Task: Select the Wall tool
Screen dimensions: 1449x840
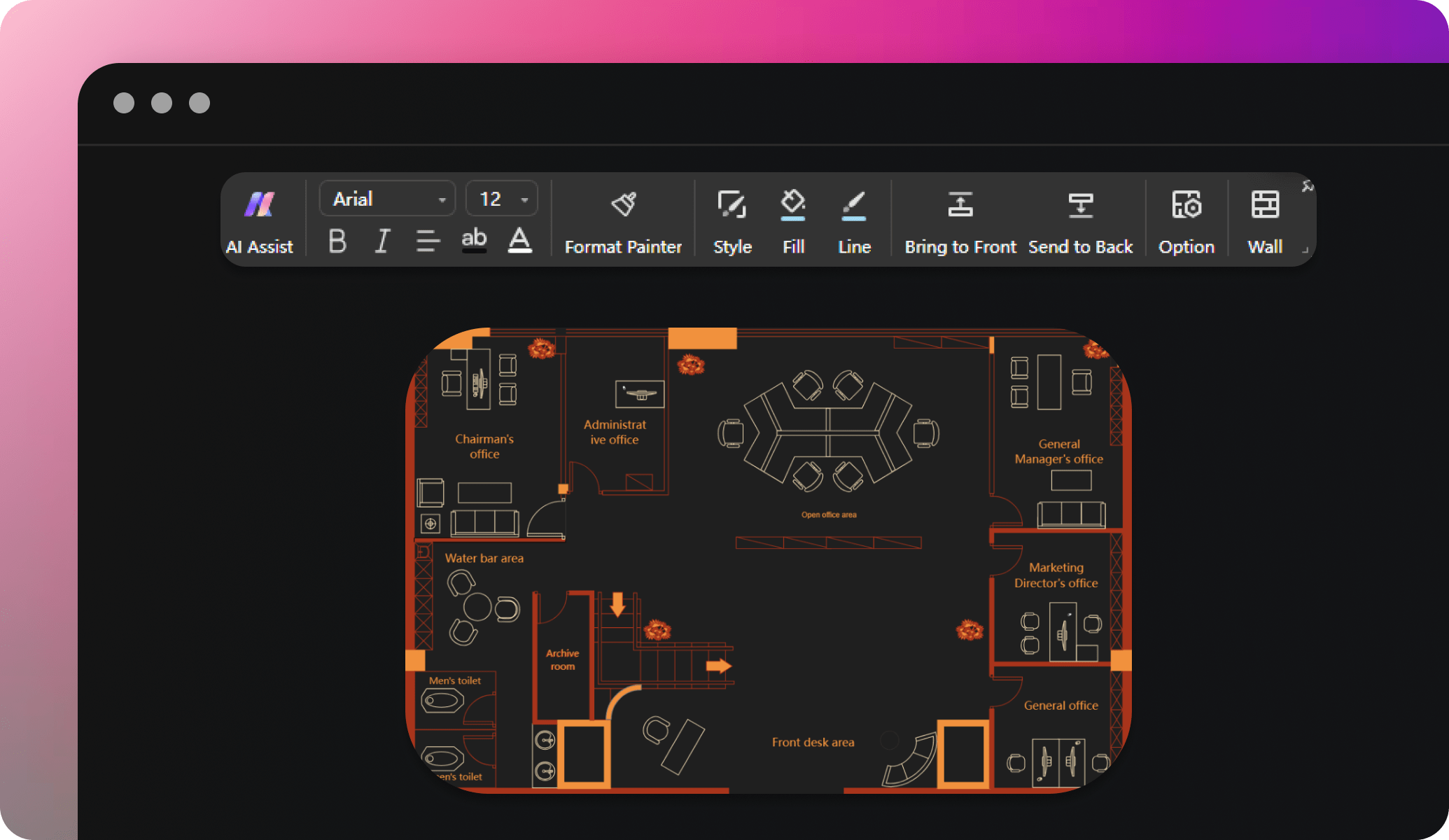Action: (1265, 221)
